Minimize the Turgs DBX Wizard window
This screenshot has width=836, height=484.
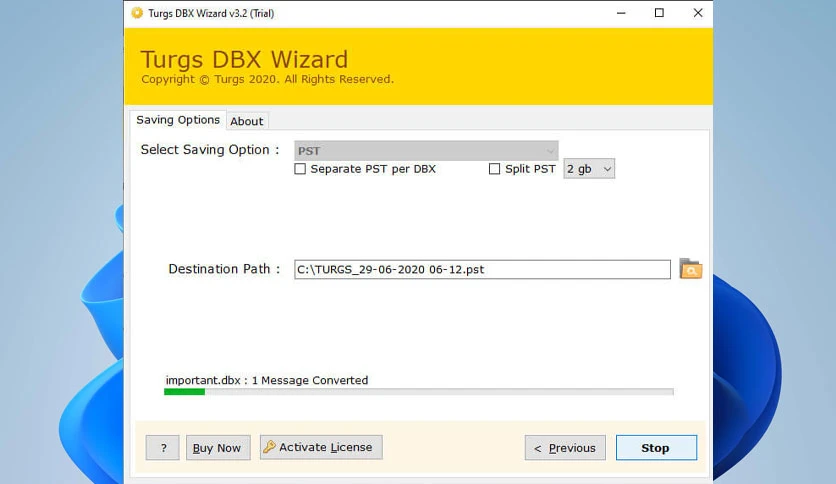(x=621, y=13)
